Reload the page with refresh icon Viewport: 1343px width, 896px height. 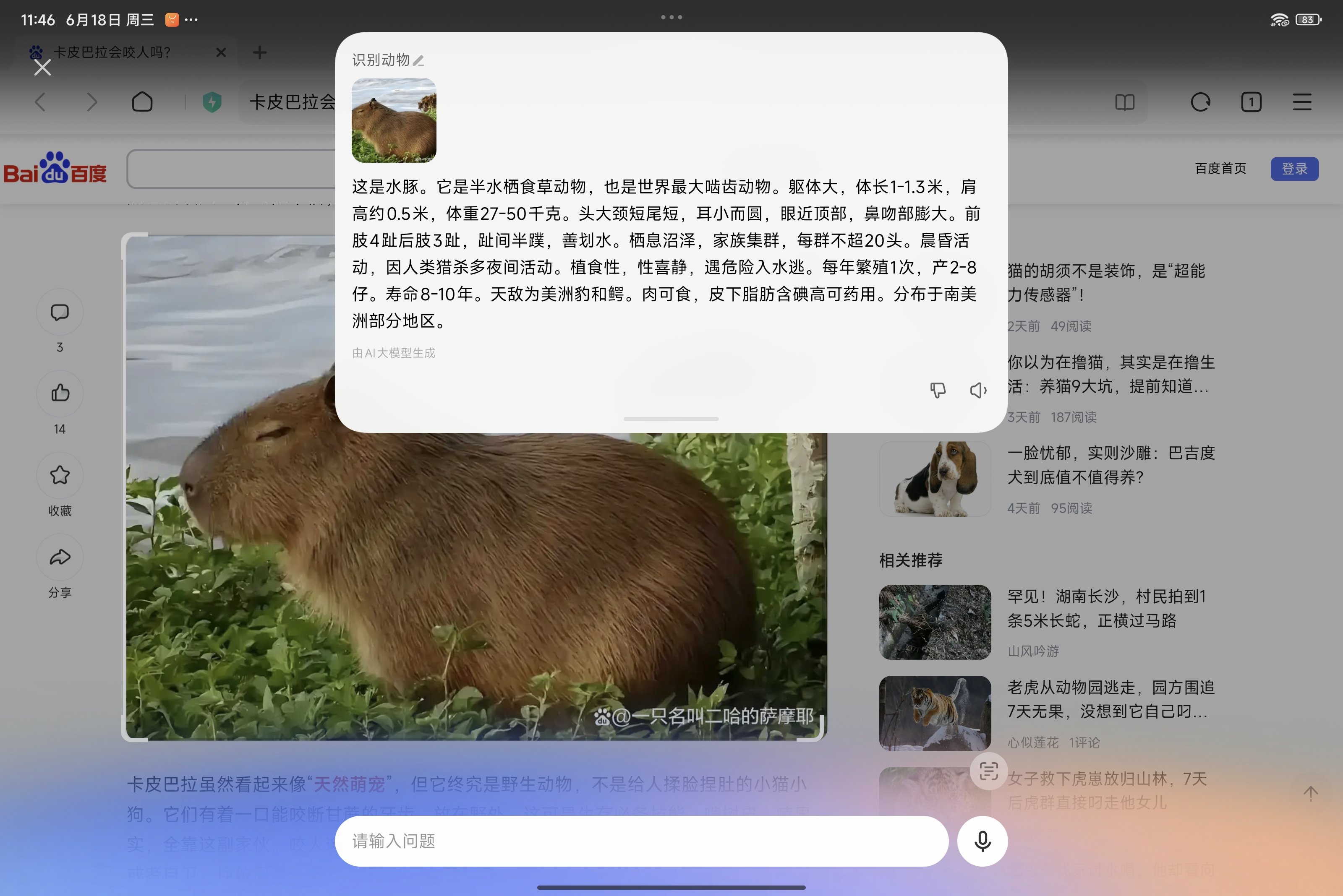[1200, 102]
